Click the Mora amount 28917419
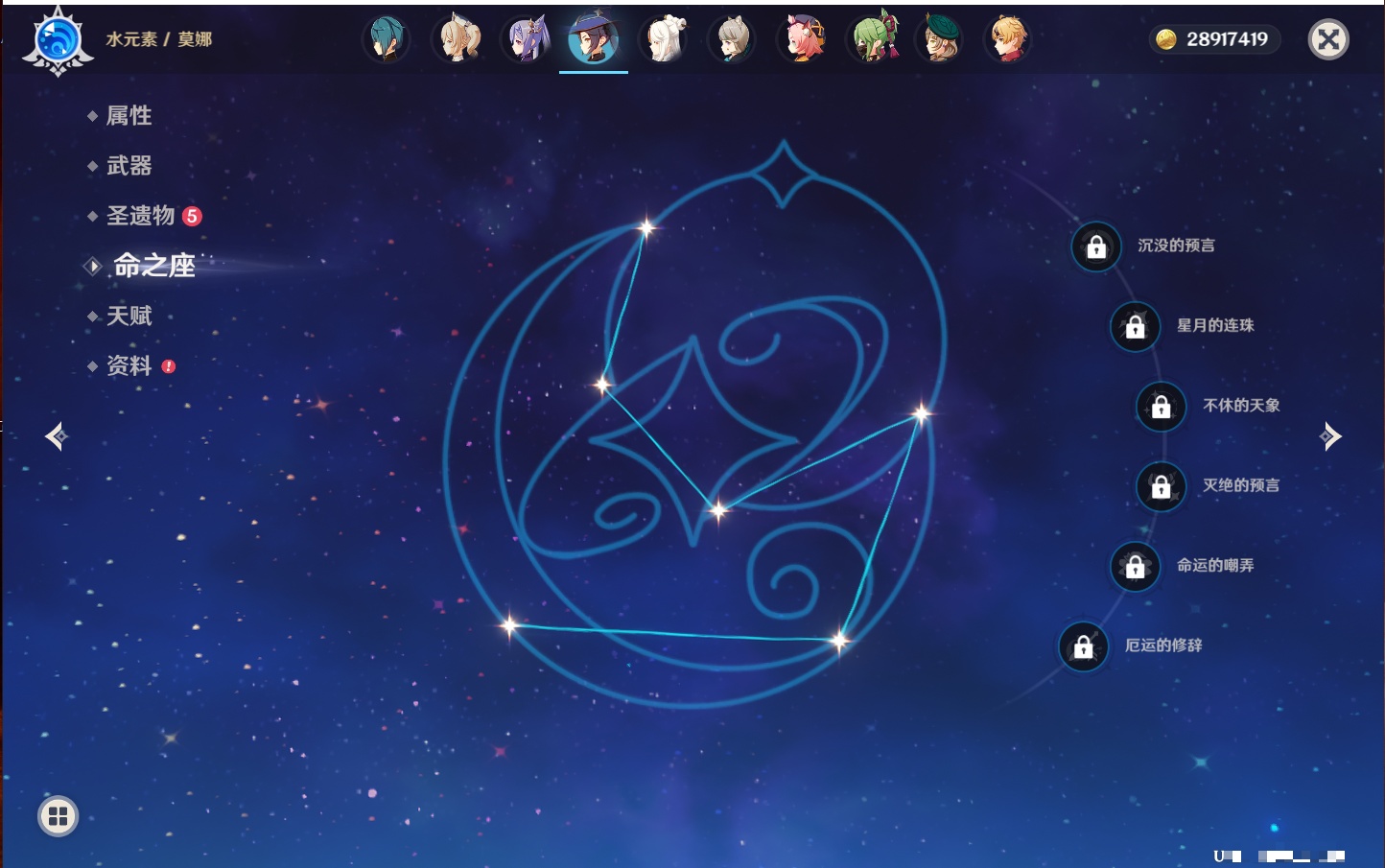 pyautogui.click(x=1227, y=39)
